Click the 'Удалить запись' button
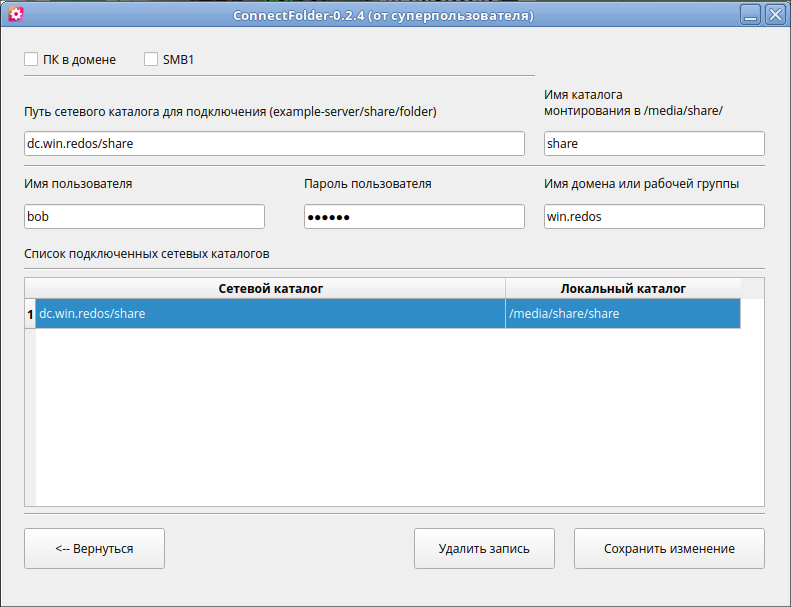This screenshot has width=791, height=607. (484, 548)
